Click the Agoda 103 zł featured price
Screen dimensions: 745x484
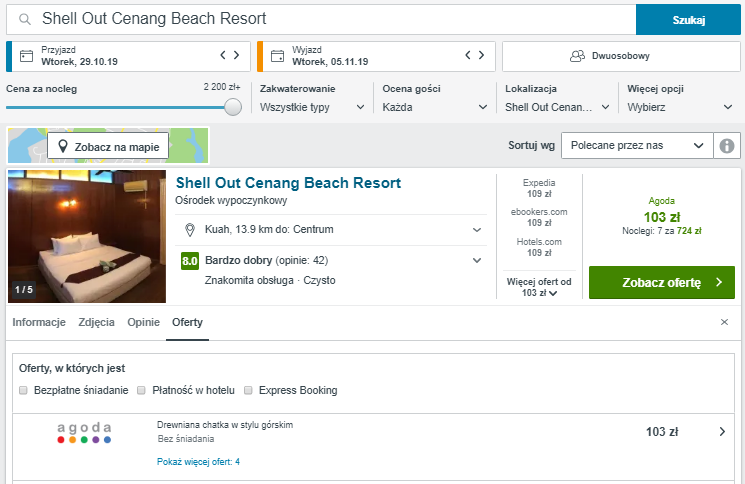coord(661,217)
